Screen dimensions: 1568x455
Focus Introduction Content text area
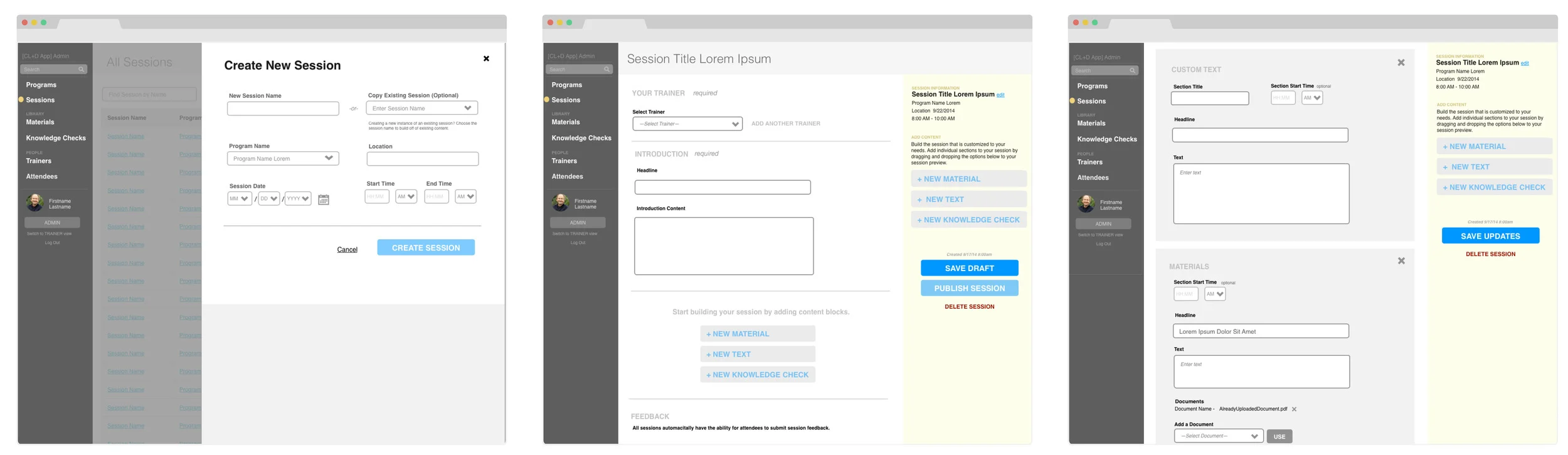click(724, 246)
